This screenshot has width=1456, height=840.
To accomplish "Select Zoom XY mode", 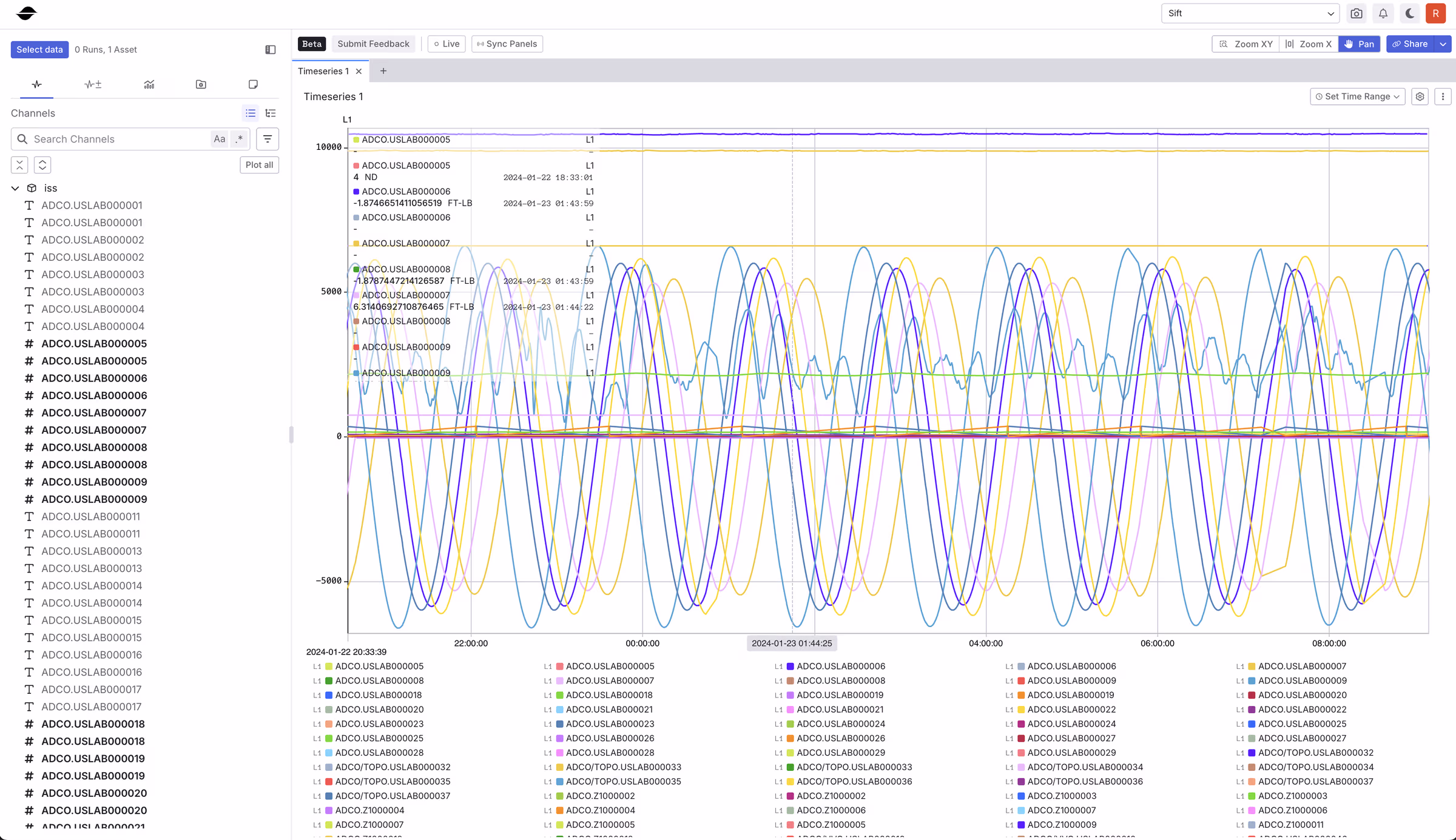I will coord(1246,44).
